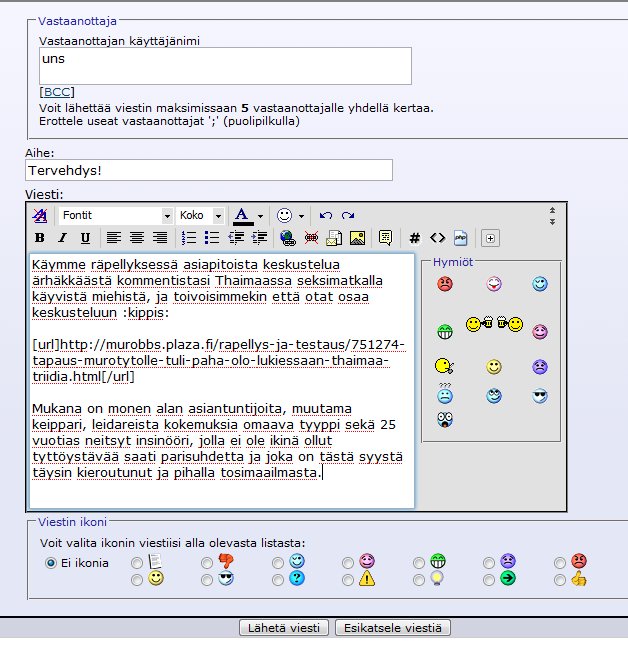Open the text color picker dropdown
Viewport: 628px width, 648px height.
tap(260, 216)
